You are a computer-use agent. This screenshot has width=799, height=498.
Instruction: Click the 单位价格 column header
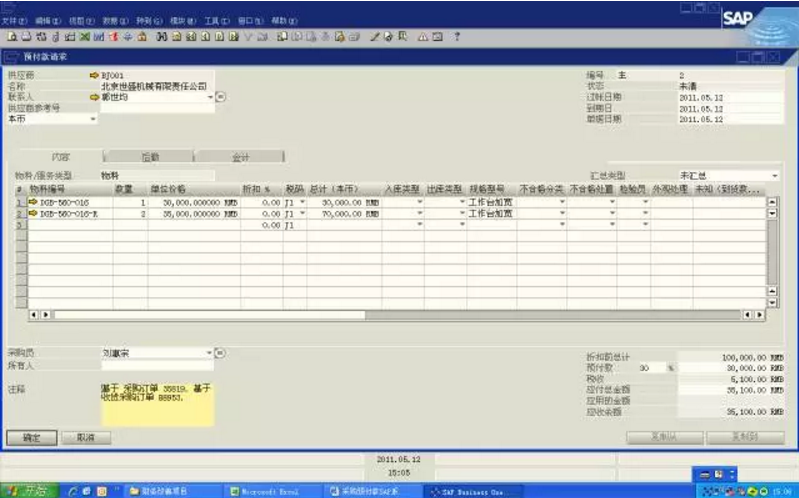[x=194, y=189]
